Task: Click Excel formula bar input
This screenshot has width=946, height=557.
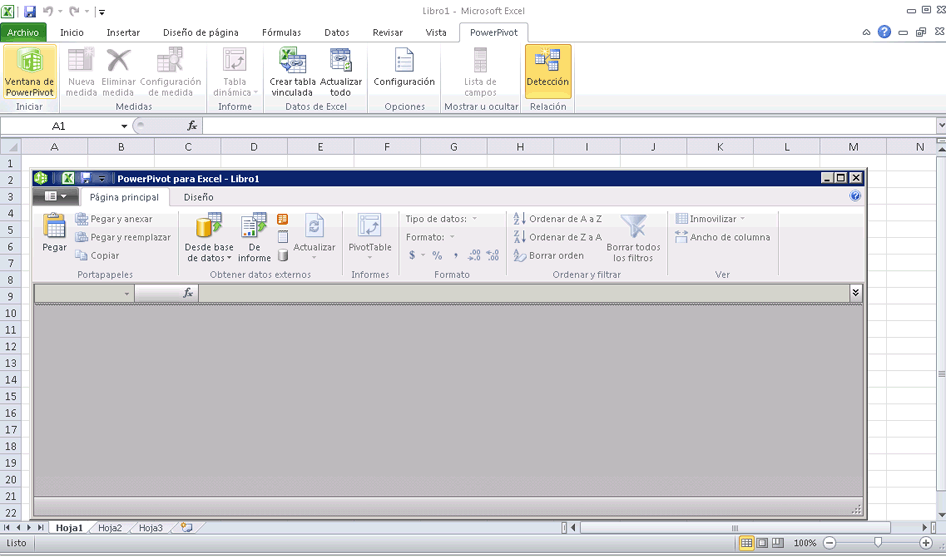Action: pyautogui.click(x=569, y=126)
